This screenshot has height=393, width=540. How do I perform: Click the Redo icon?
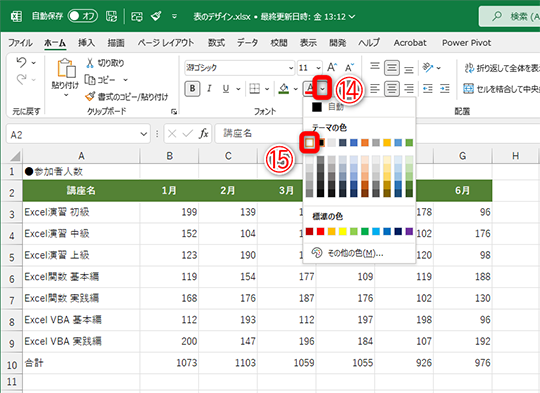[21, 80]
